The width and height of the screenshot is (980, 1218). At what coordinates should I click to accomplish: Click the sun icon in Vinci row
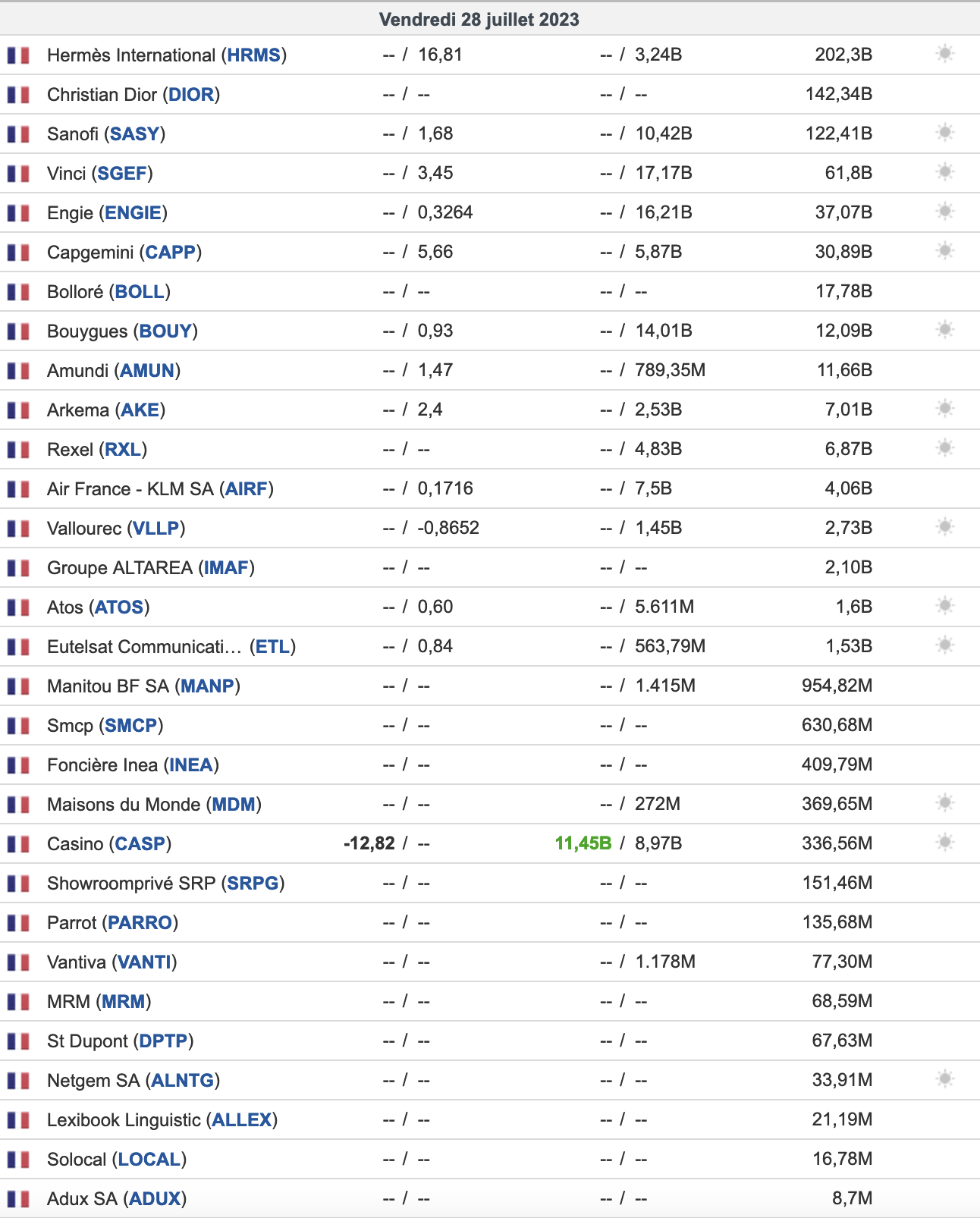tap(944, 172)
